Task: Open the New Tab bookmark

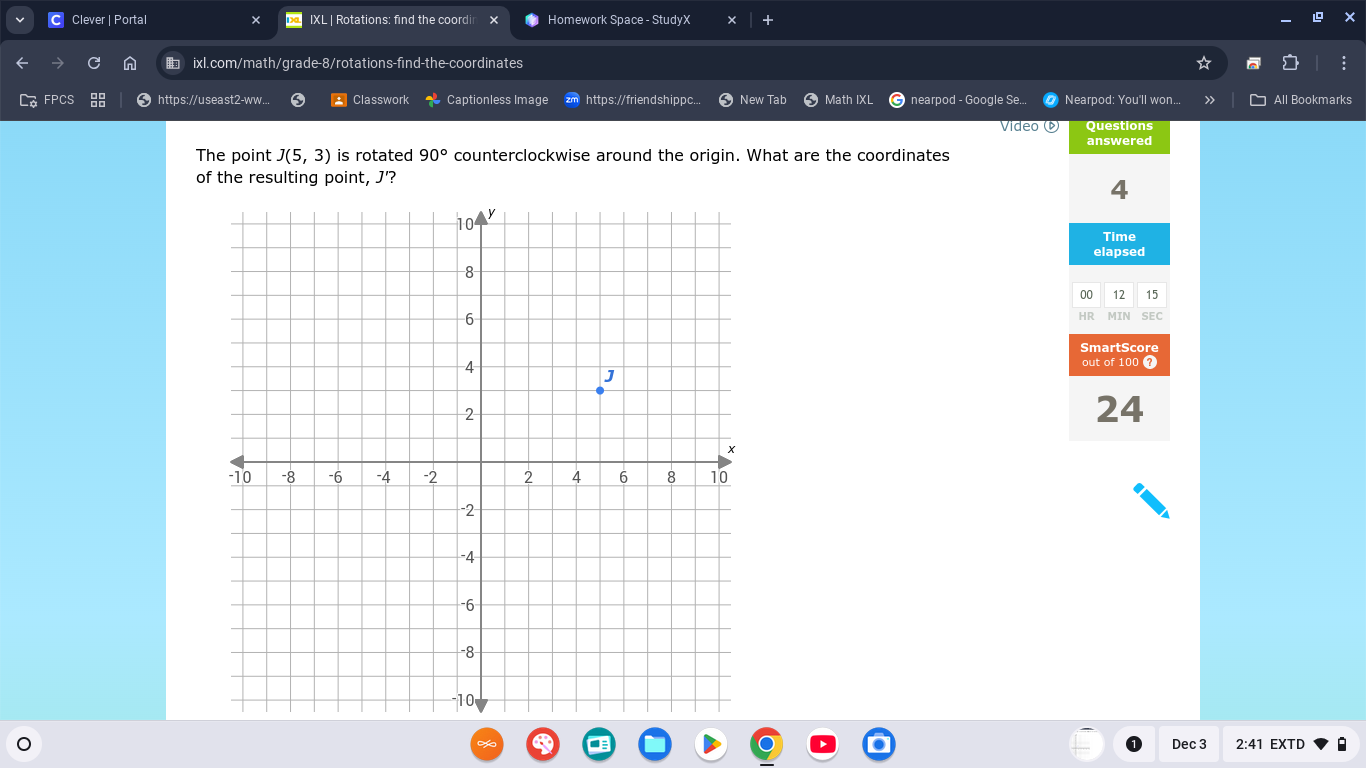Action: click(x=753, y=100)
